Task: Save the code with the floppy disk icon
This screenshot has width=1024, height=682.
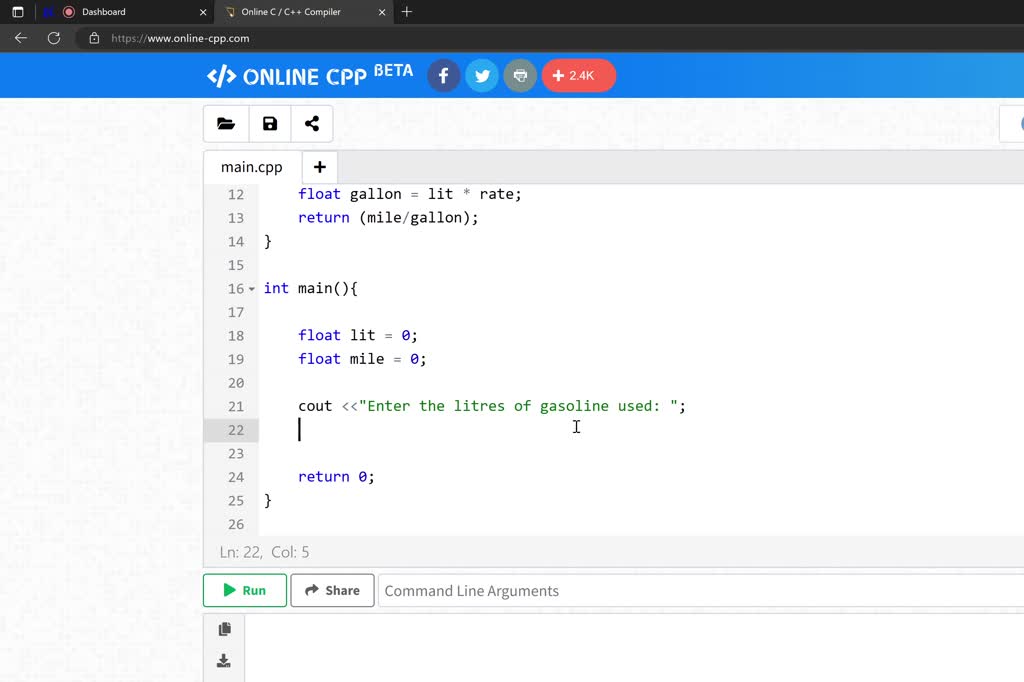Action: click(268, 123)
